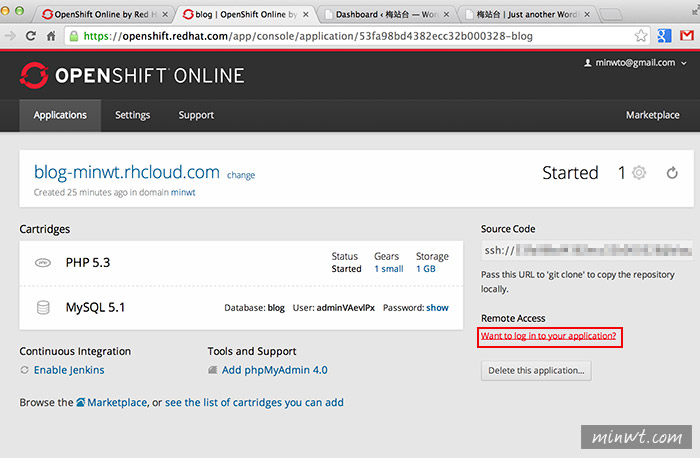The height and width of the screenshot is (458, 700).
Task: Open the Support tab
Action: click(x=196, y=115)
